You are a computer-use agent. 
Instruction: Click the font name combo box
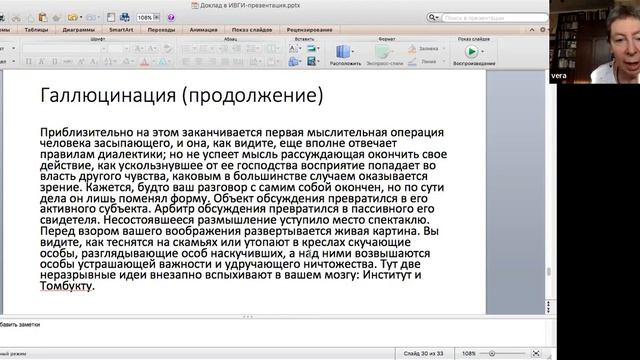(x=64, y=49)
